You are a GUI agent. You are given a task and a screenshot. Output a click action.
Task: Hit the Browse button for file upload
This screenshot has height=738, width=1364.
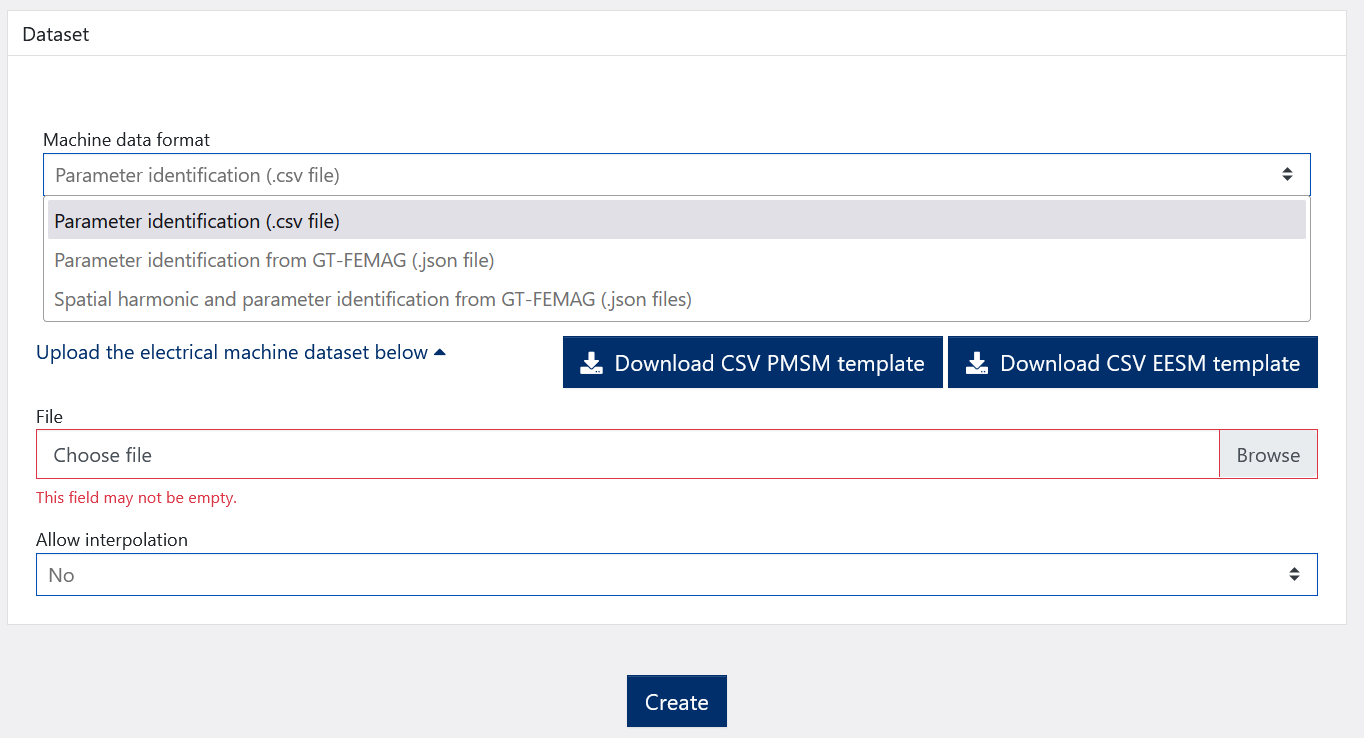(1267, 455)
